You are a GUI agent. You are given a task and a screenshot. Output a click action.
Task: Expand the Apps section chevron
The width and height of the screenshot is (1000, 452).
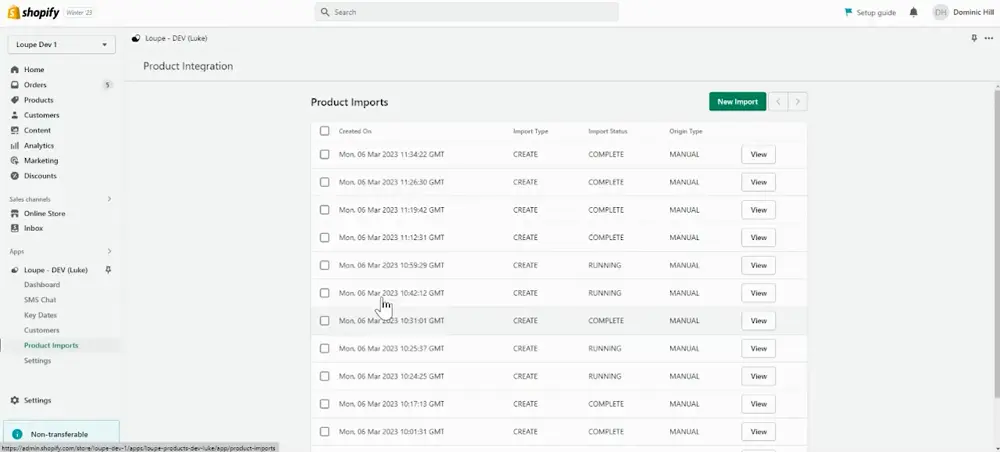[109, 251]
